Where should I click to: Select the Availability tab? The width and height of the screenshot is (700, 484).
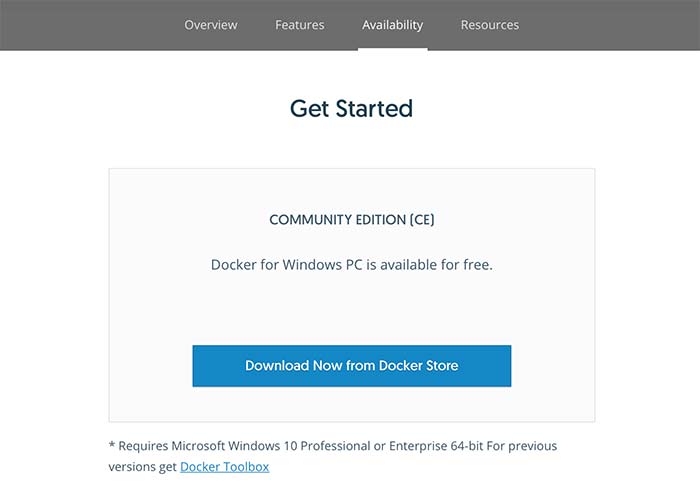tap(392, 25)
